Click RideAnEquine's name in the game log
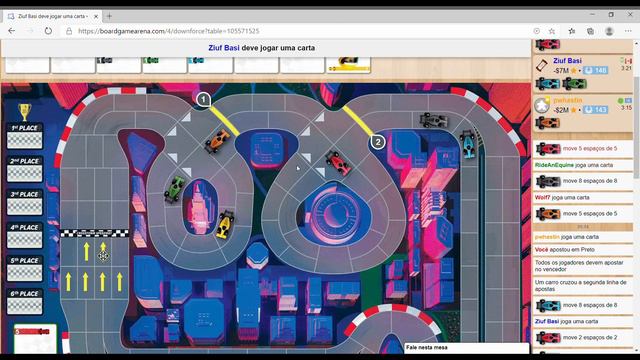Screen dimensions: 640x360 pos(553,165)
